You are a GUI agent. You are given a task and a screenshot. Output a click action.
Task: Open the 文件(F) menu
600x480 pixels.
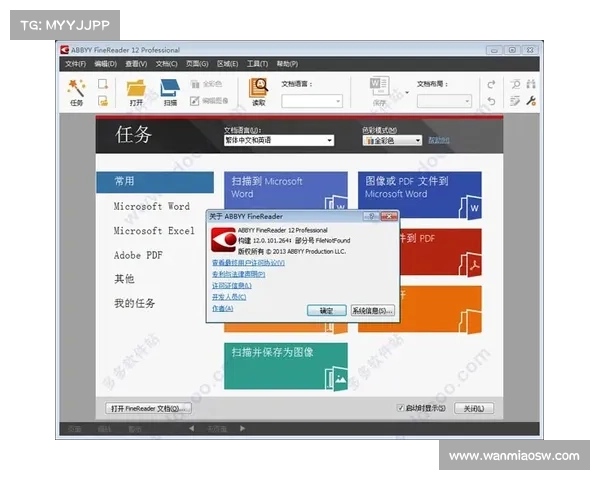[75, 64]
